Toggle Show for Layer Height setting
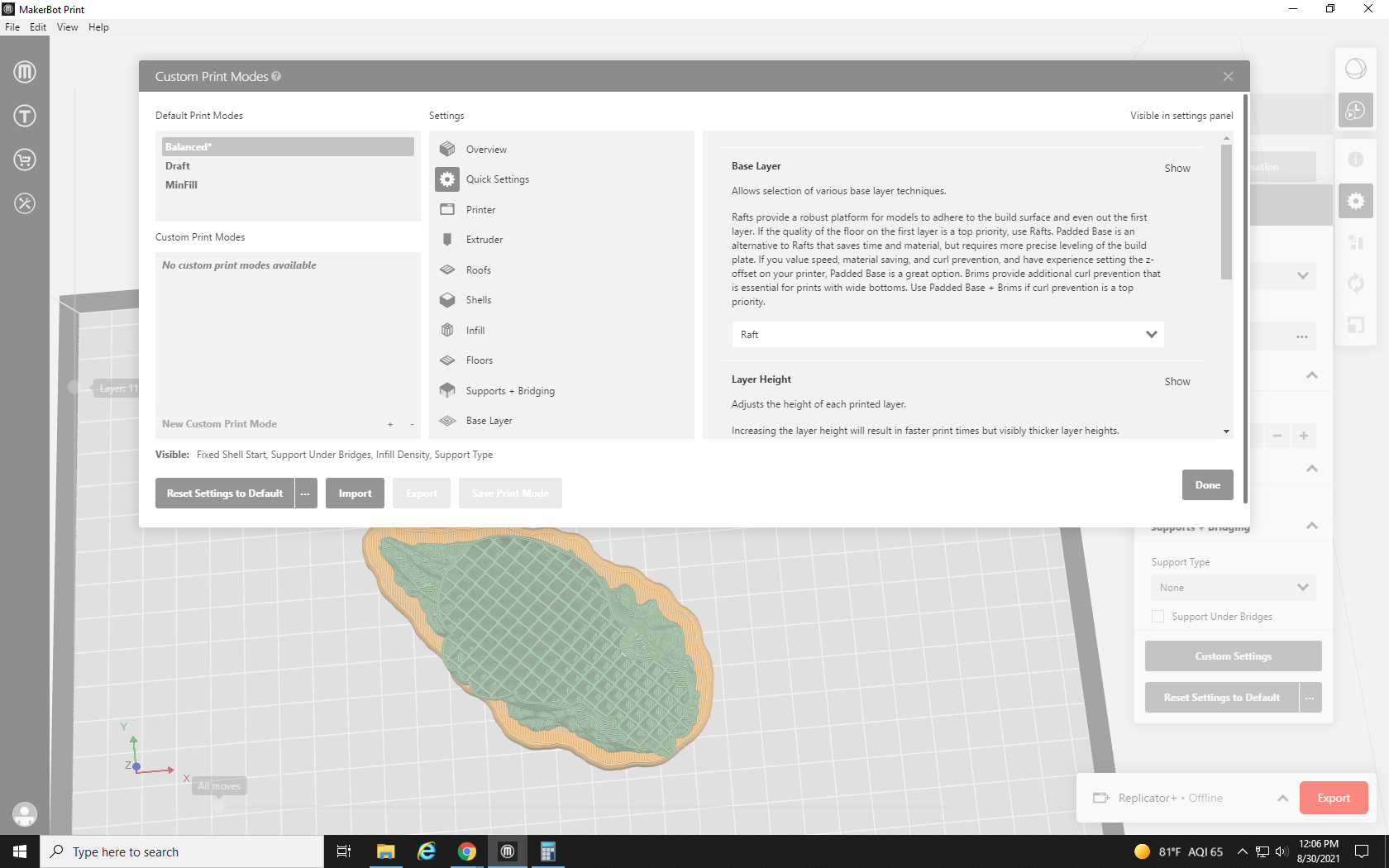The height and width of the screenshot is (868, 1389). [x=1177, y=382]
